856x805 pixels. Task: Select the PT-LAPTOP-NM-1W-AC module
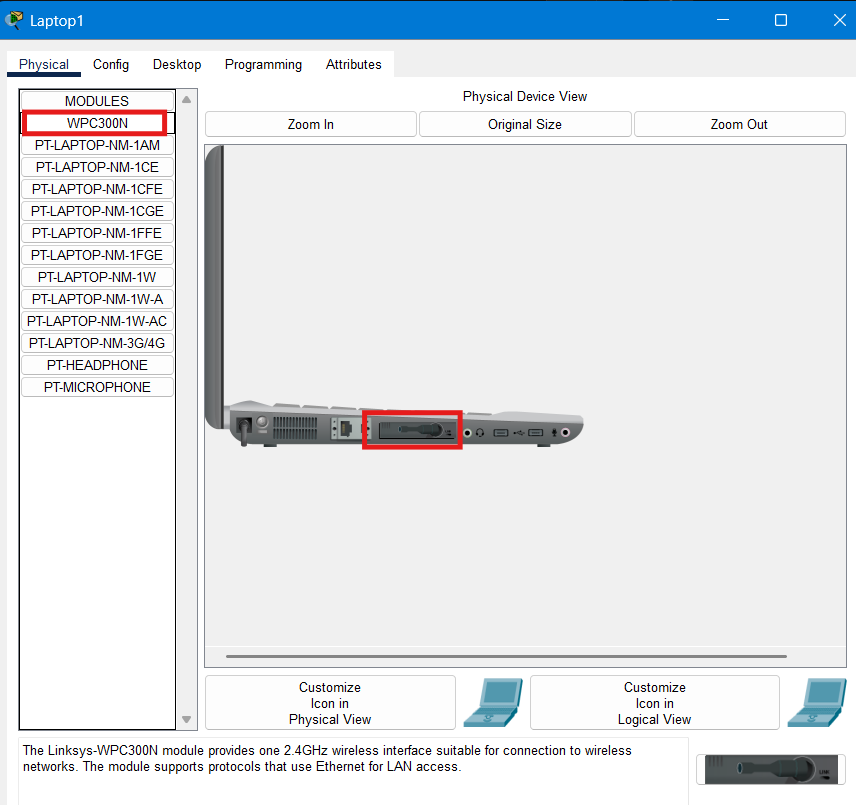point(97,321)
